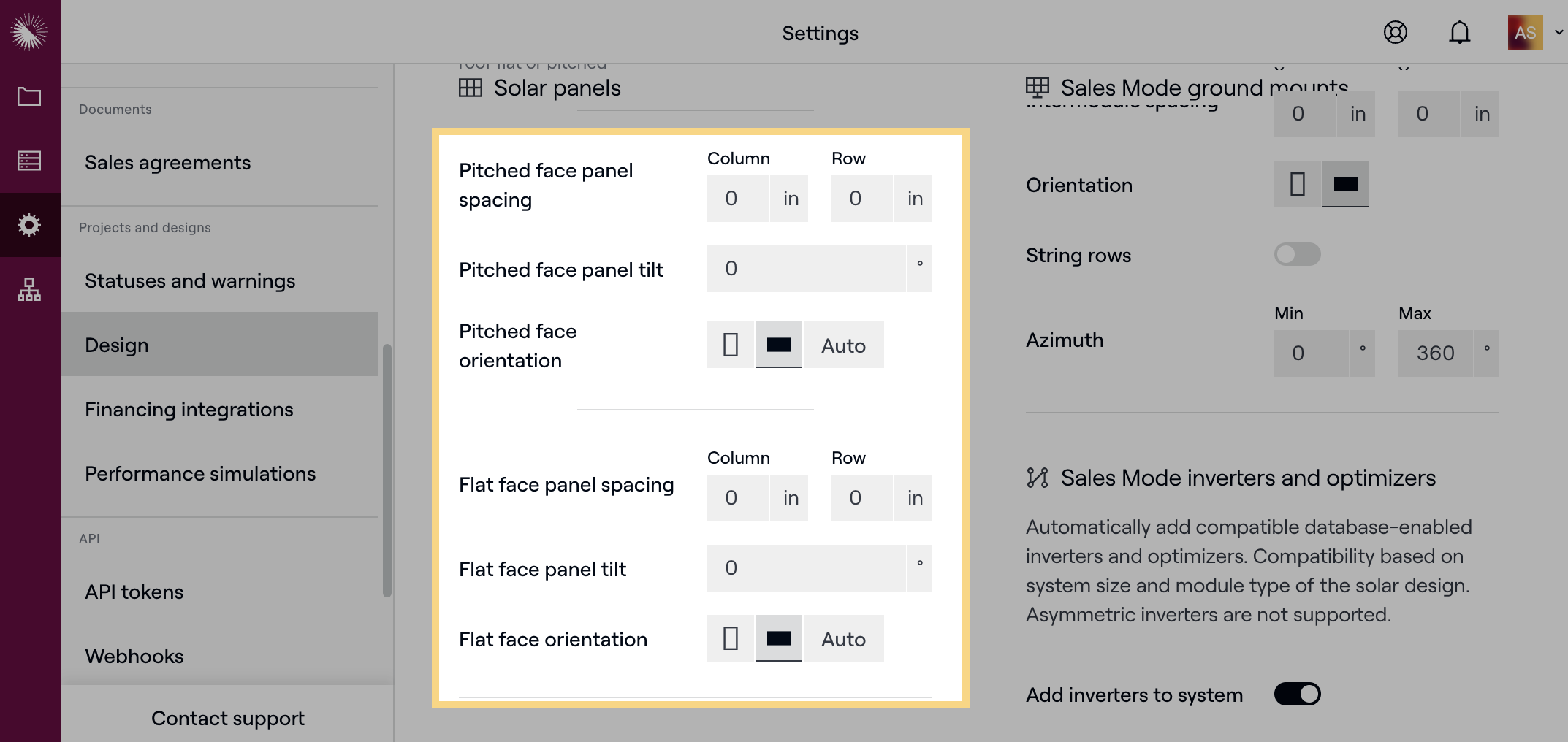The image size is (1568, 742).
Task: Select the settings gear icon in sidebar
Action: click(x=29, y=225)
